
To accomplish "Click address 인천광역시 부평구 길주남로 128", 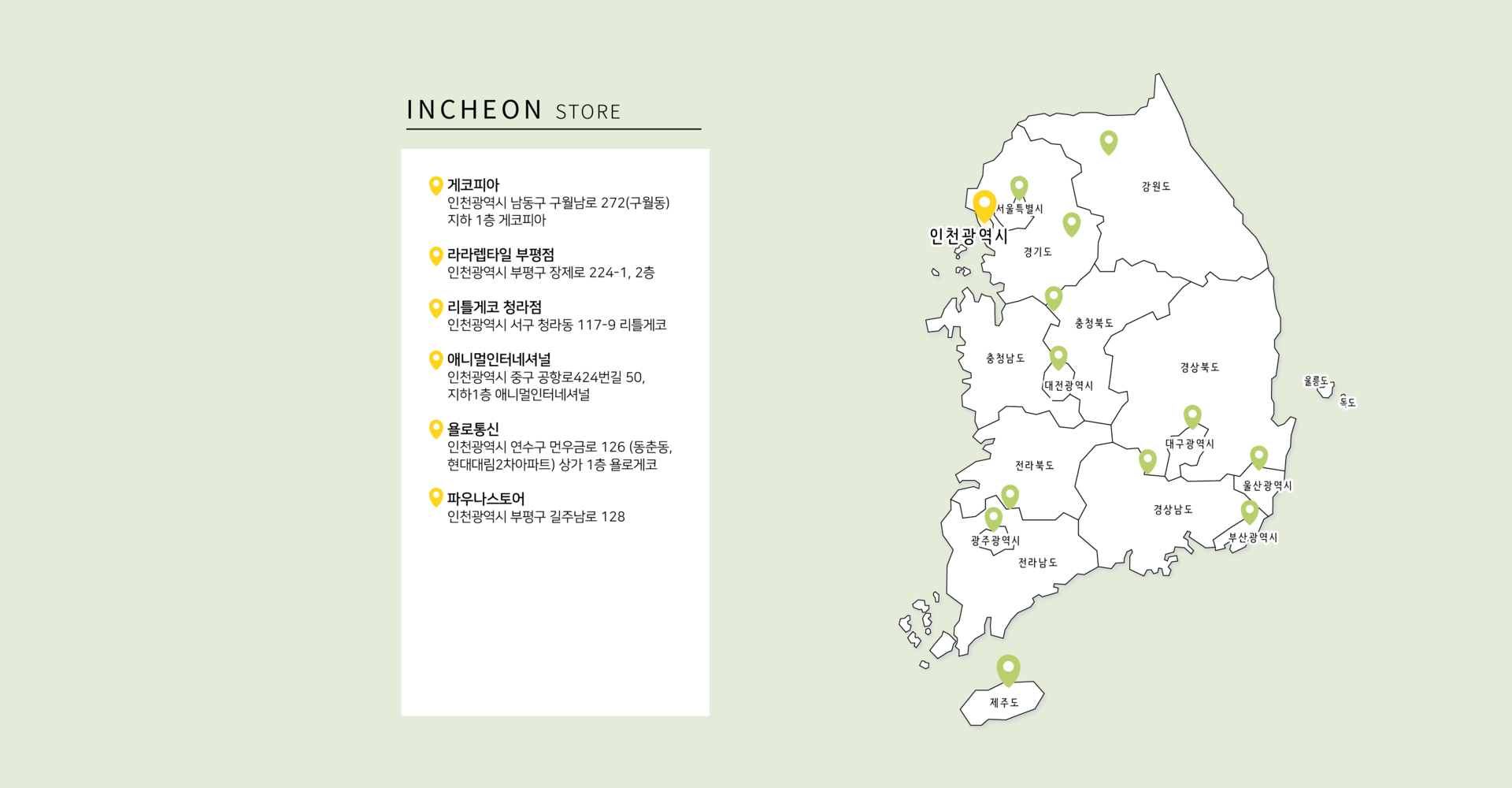I will [x=536, y=517].
